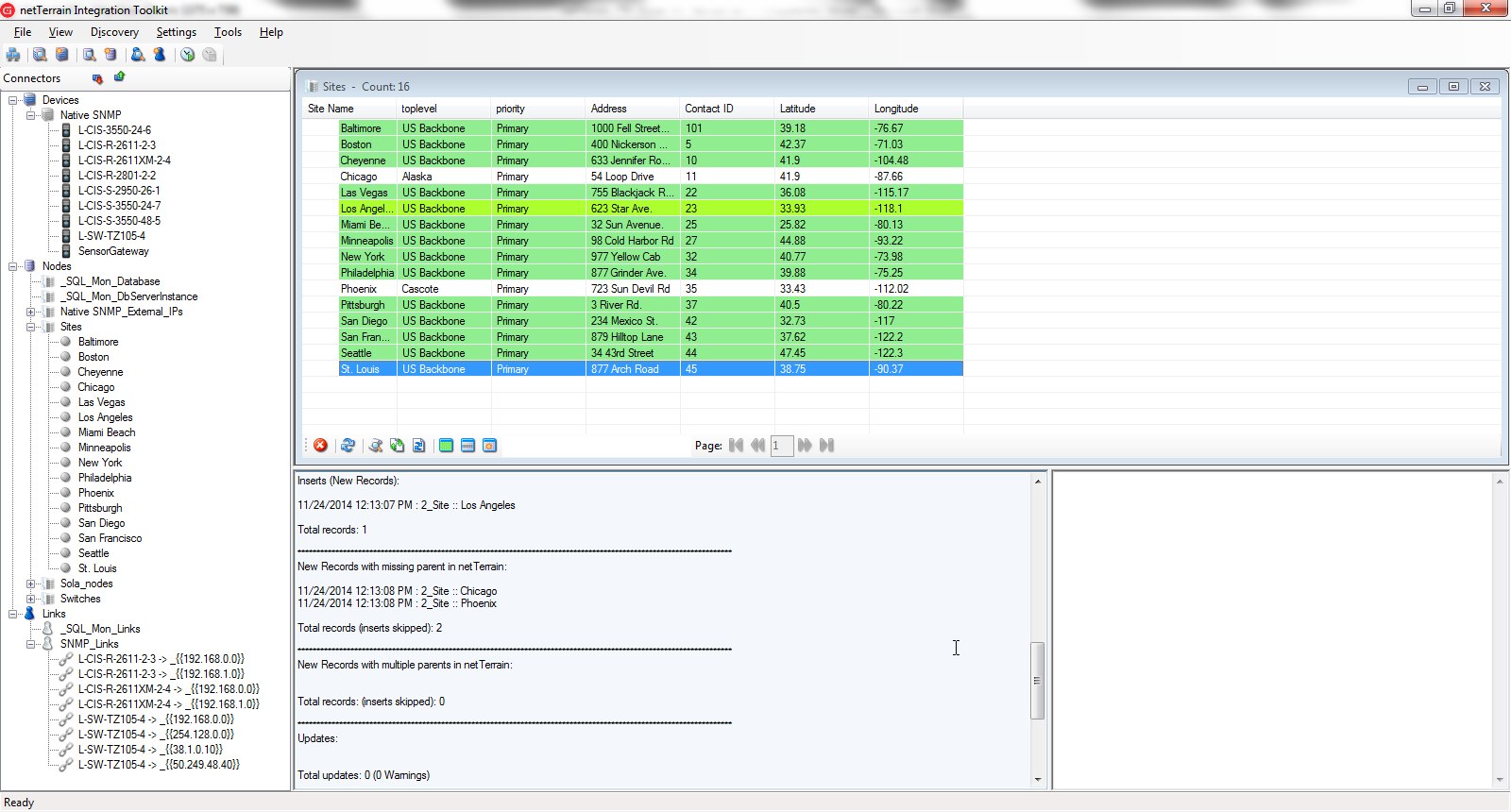This screenshot has height=812, width=1511.
Task: Click the scheduler clock with play icon
Action: coord(188,55)
